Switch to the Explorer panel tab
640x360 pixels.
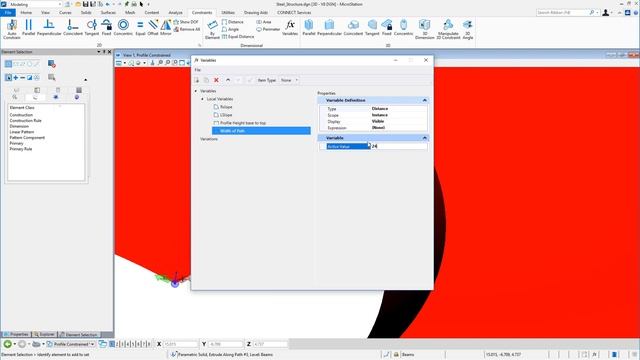44,334
